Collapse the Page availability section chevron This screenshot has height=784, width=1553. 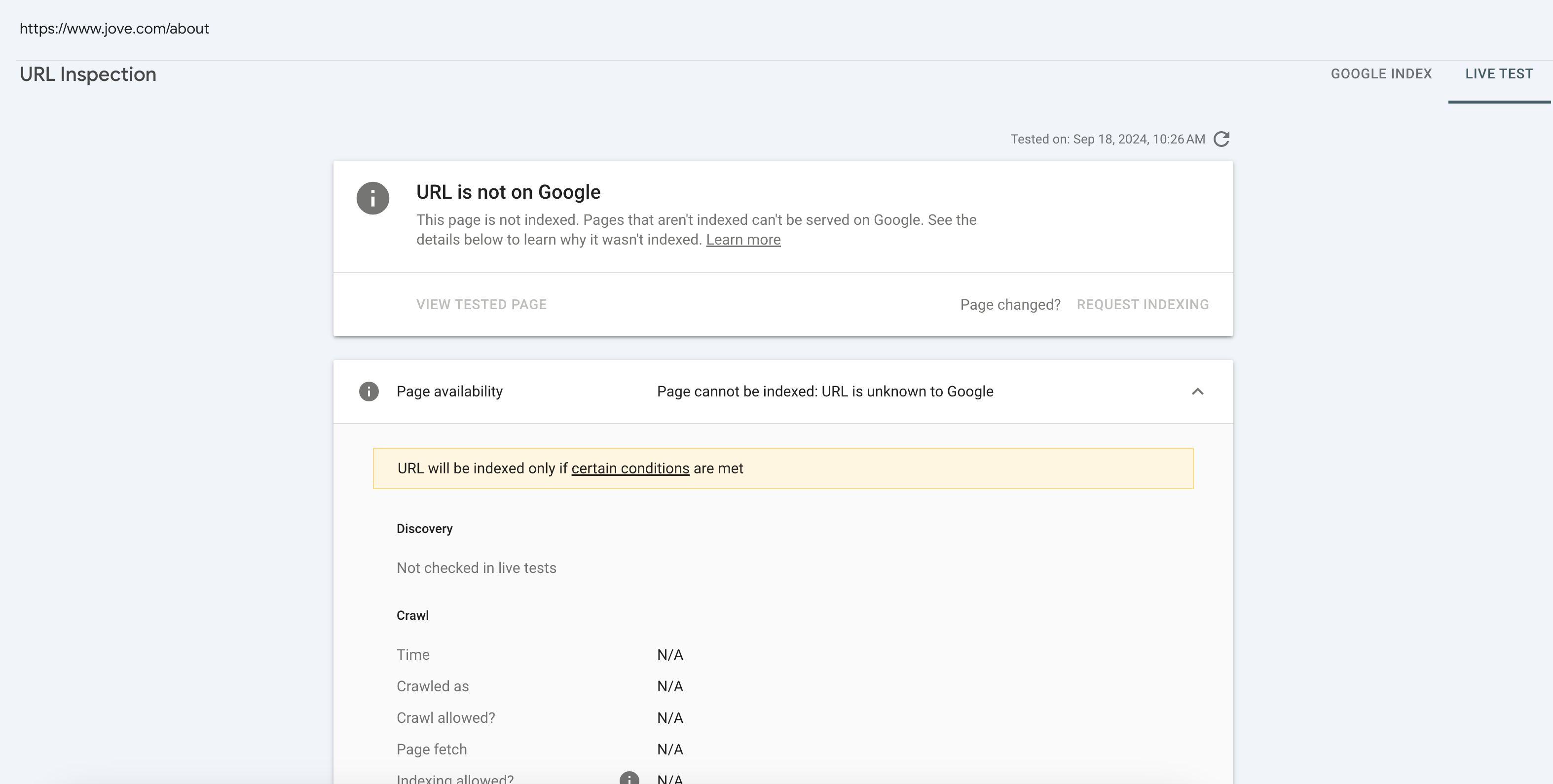[x=1197, y=392]
